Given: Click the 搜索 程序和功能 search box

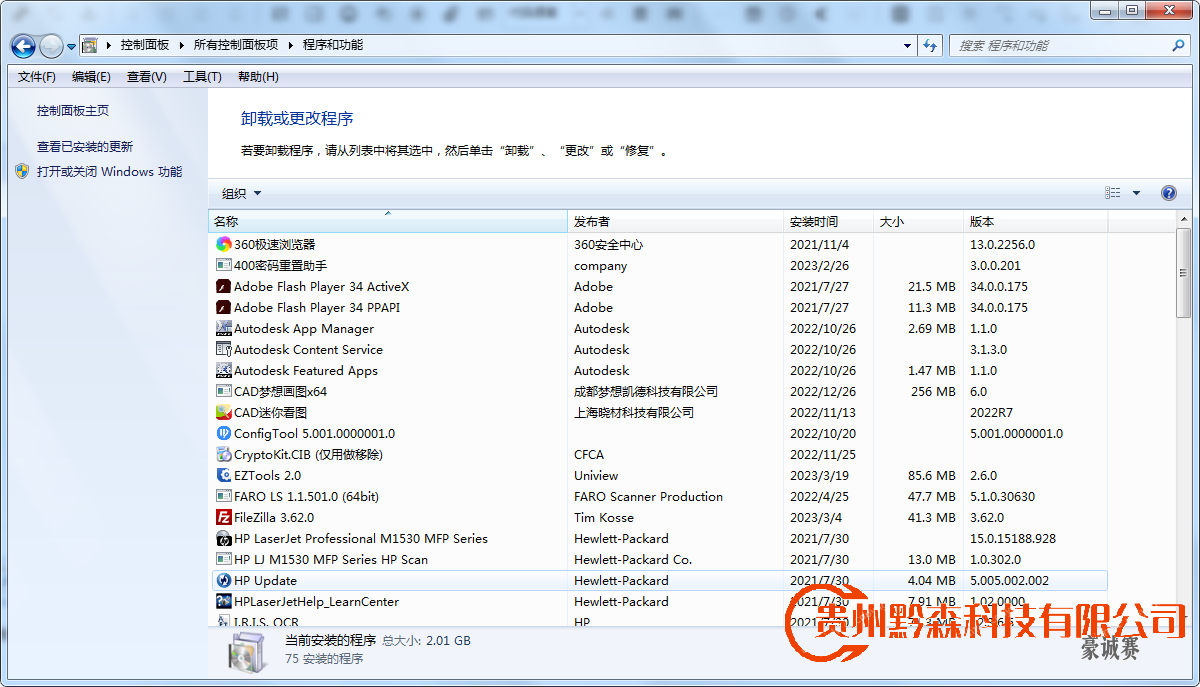Looking at the screenshot, I should click(x=1060, y=46).
